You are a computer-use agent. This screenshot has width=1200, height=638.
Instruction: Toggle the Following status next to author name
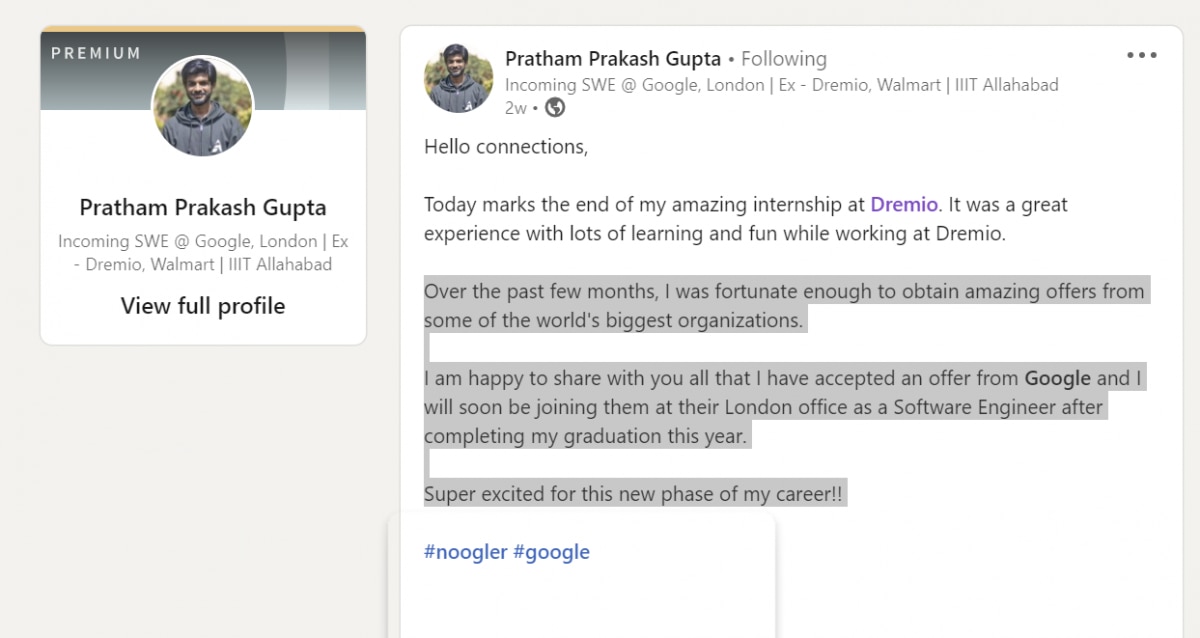(x=784, y=59)
